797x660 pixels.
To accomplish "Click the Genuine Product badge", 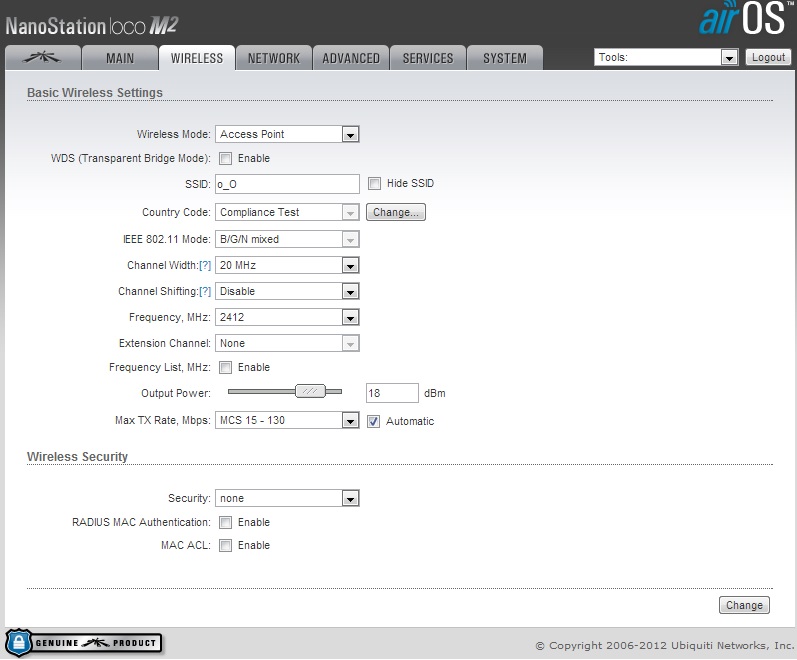I will coord(84,643).
